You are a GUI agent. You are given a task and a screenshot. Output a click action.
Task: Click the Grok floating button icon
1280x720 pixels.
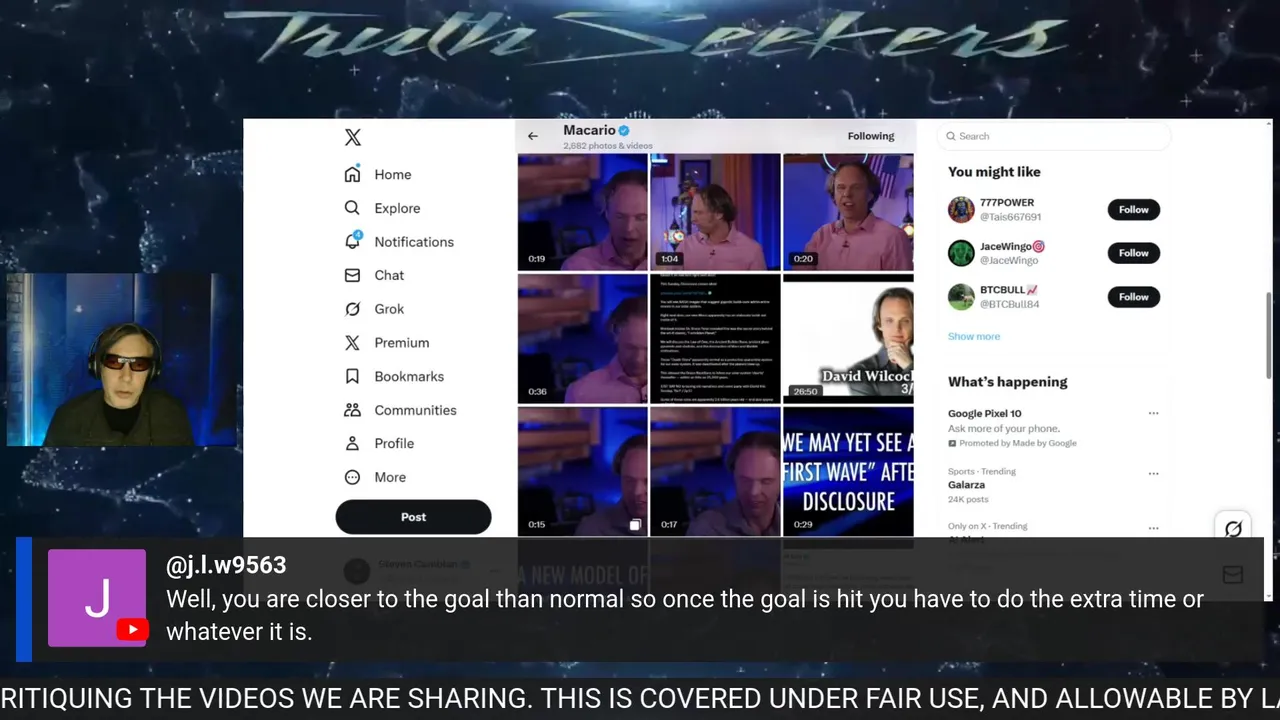pyautogui.click(x=1233, y=529)
